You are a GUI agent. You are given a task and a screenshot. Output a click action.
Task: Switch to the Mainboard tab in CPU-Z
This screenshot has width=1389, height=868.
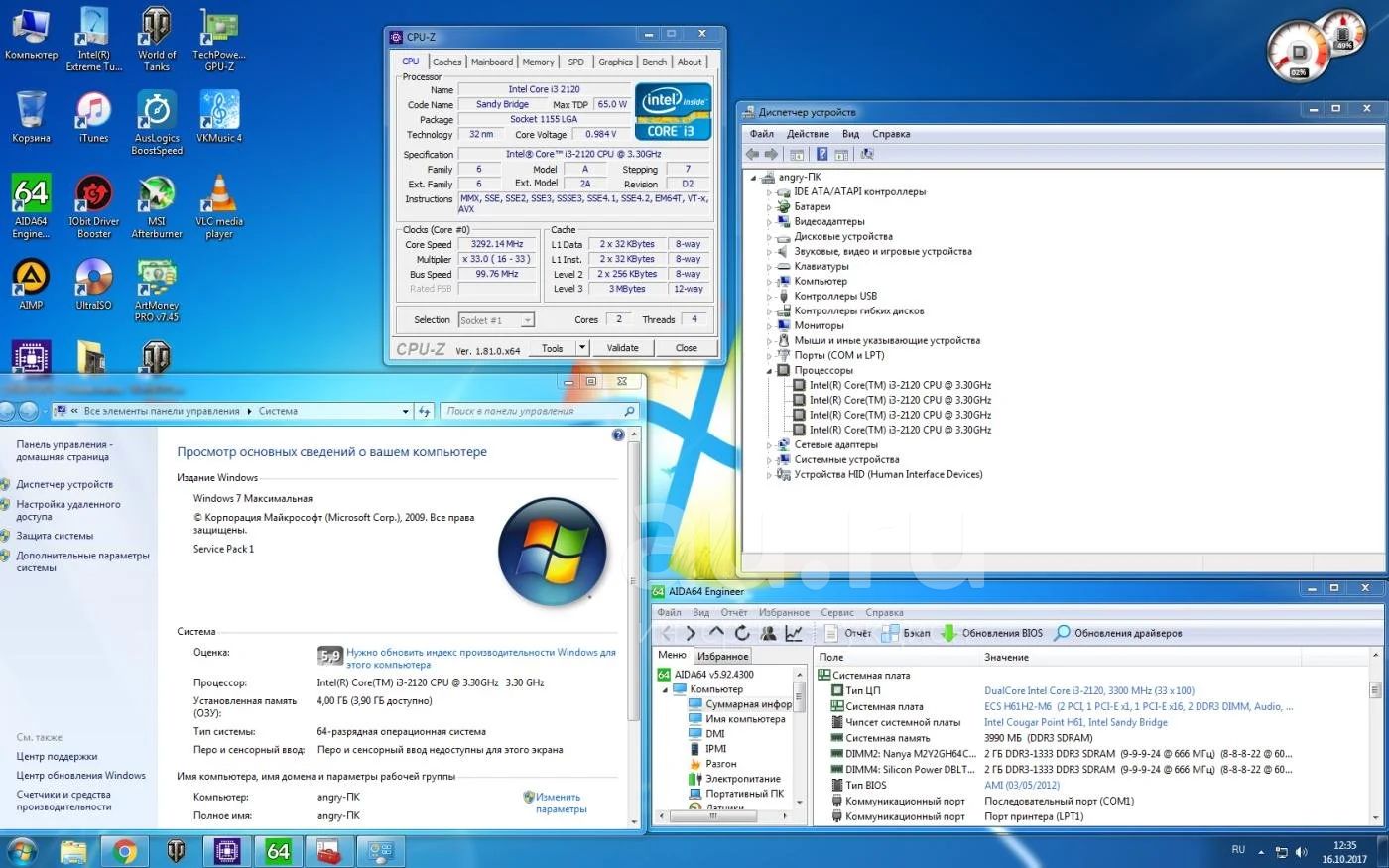point(492,62)
